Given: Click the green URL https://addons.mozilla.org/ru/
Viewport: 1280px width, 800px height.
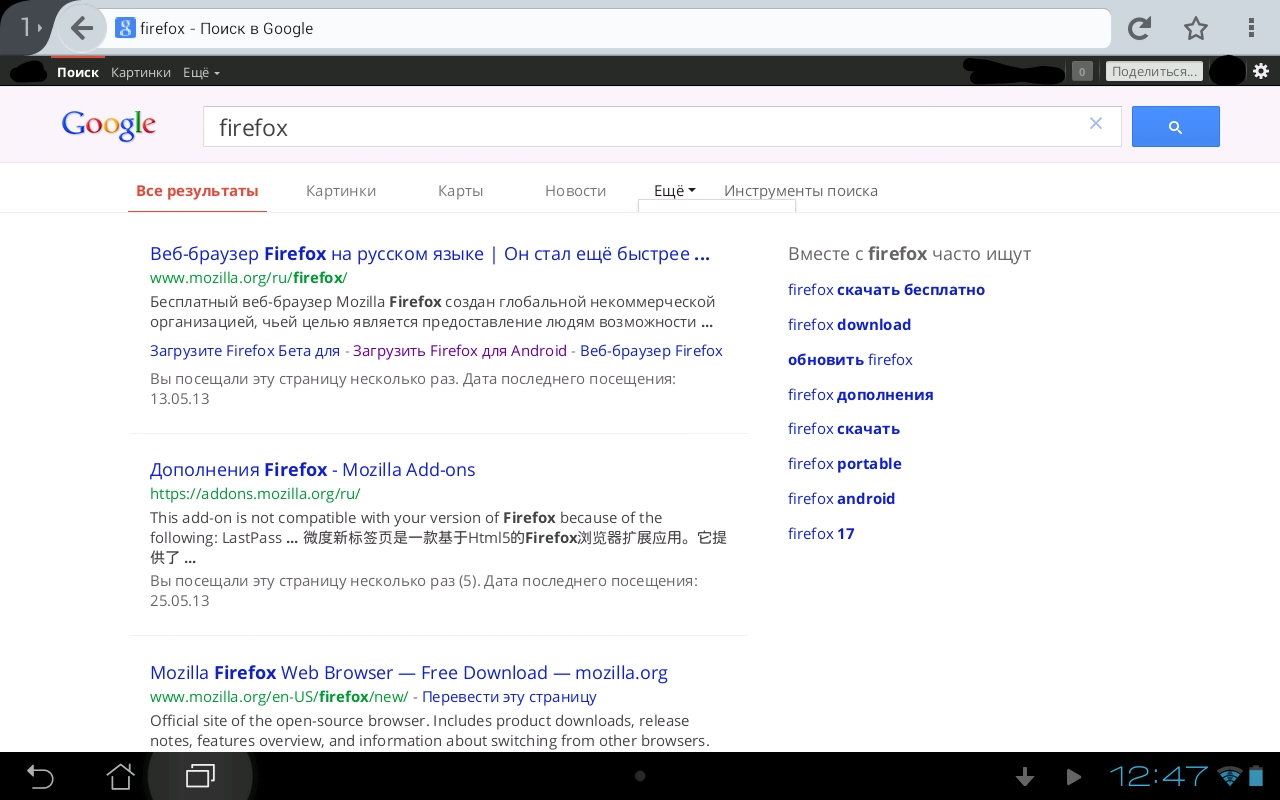Looking at the screenshot, I should click(x=255, y=494).
